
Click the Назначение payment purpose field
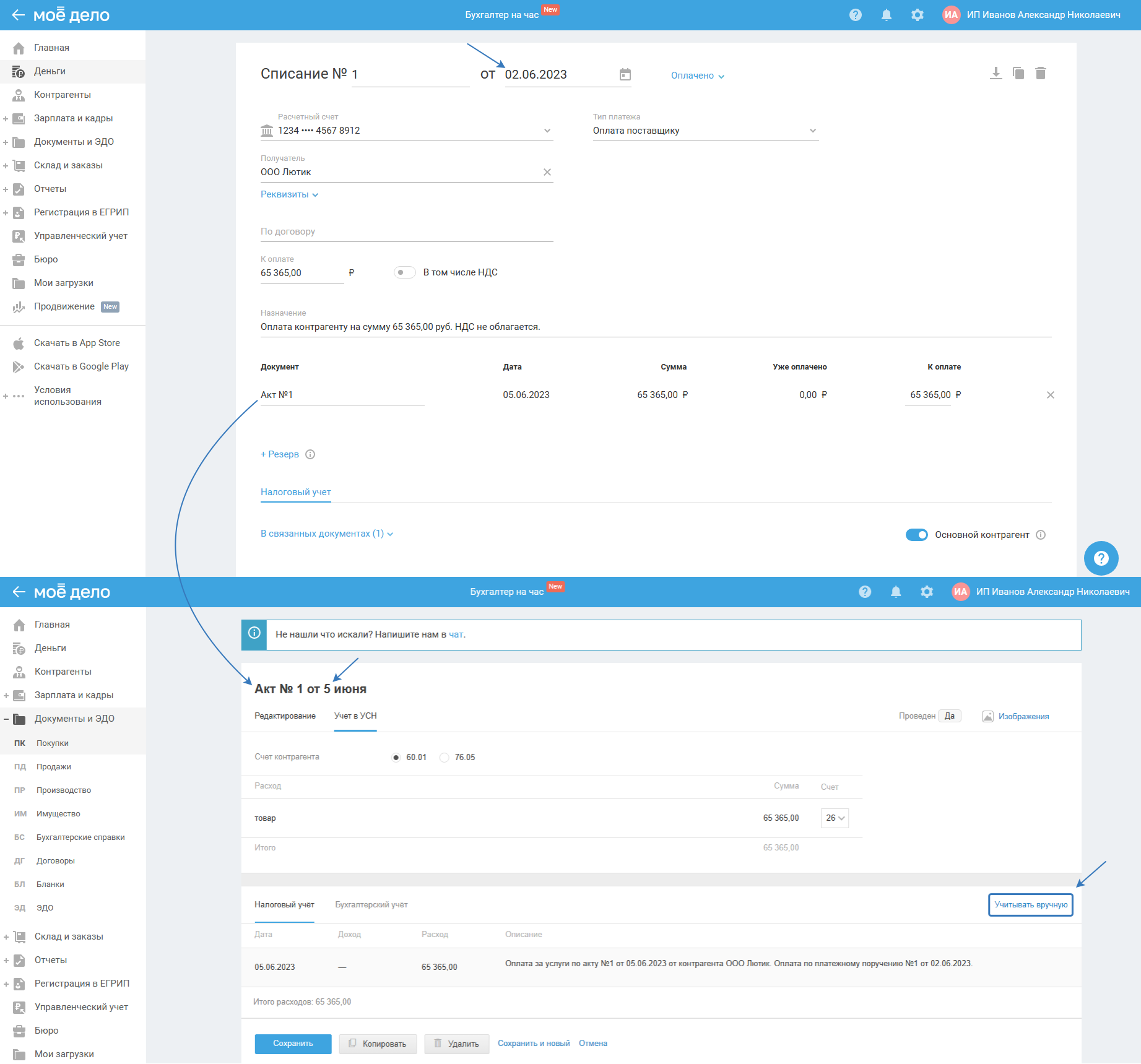coord(656,327)
